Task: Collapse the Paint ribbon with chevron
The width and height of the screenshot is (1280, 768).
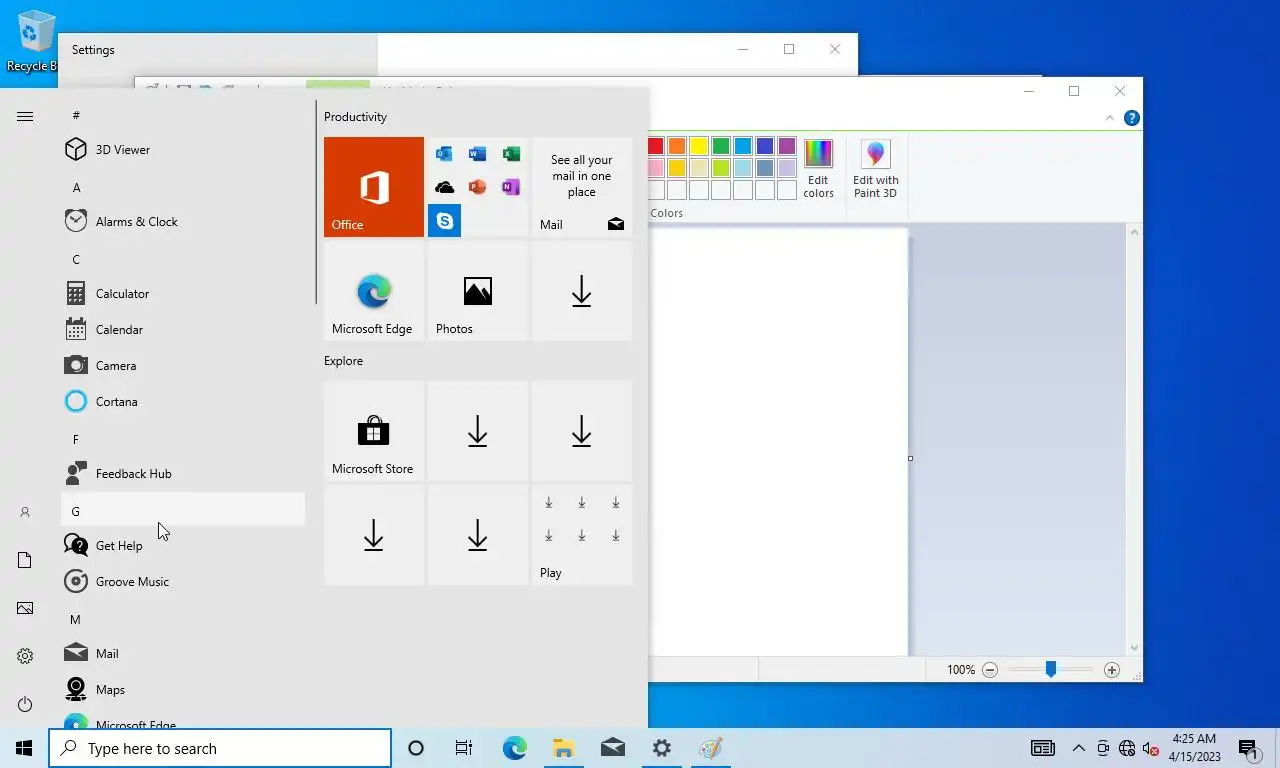Action: click(x=1109, y=118)
